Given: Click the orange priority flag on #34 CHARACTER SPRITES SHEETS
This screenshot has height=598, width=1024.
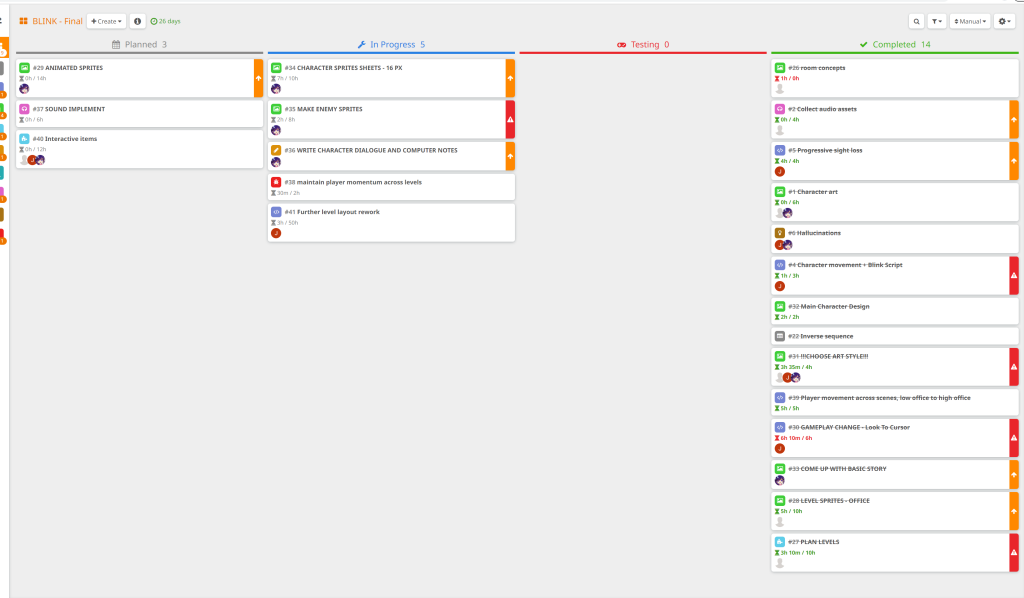Looking at the screenshot, I should [x=511, y=78].
